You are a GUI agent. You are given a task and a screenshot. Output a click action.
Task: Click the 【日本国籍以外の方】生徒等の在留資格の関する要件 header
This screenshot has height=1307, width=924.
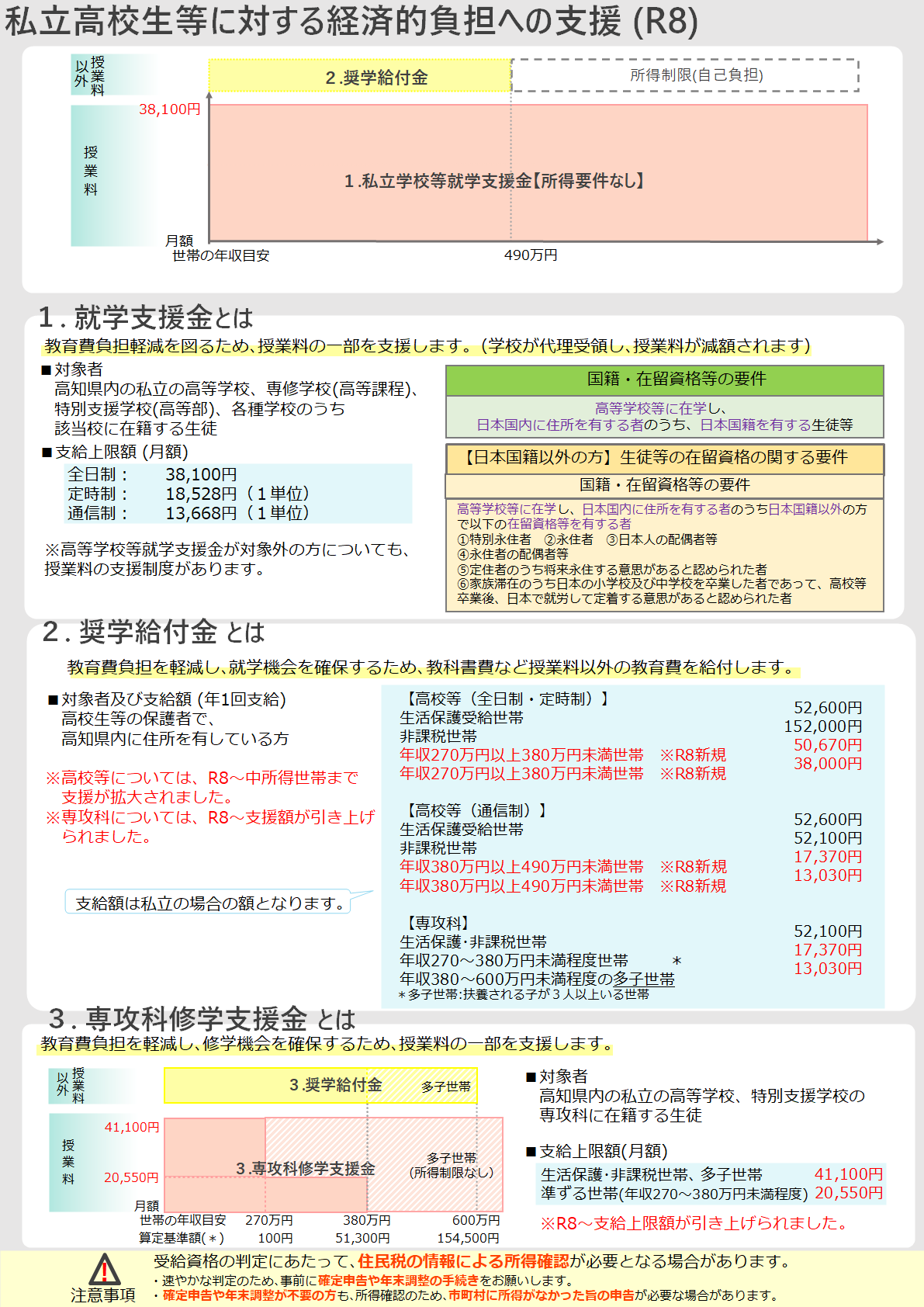point(665,458)
